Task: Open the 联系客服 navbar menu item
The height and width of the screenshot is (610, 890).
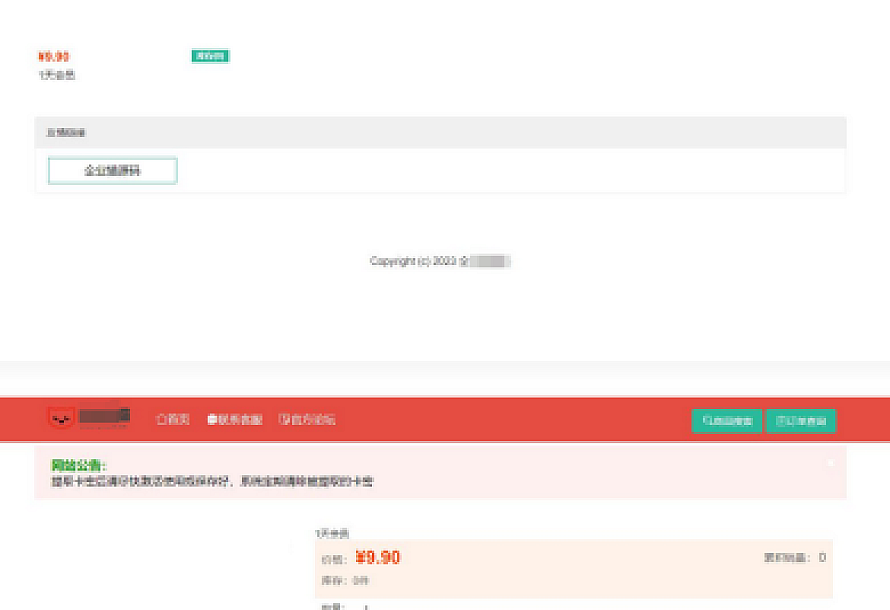Action: click(242, 420)
